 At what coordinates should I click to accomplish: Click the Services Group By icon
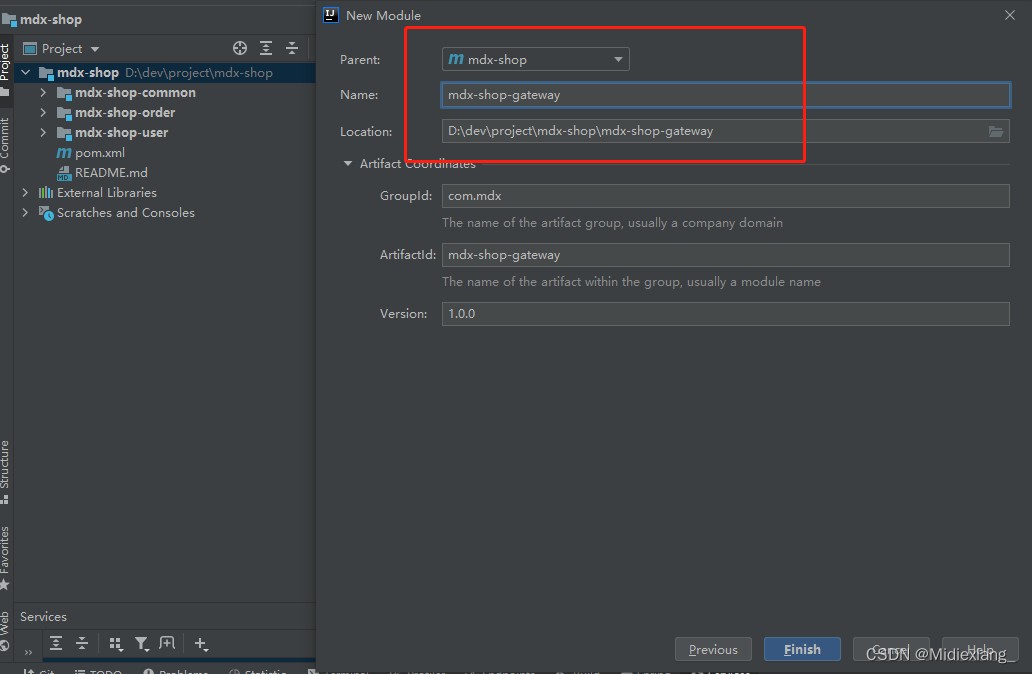click(116, 644)
